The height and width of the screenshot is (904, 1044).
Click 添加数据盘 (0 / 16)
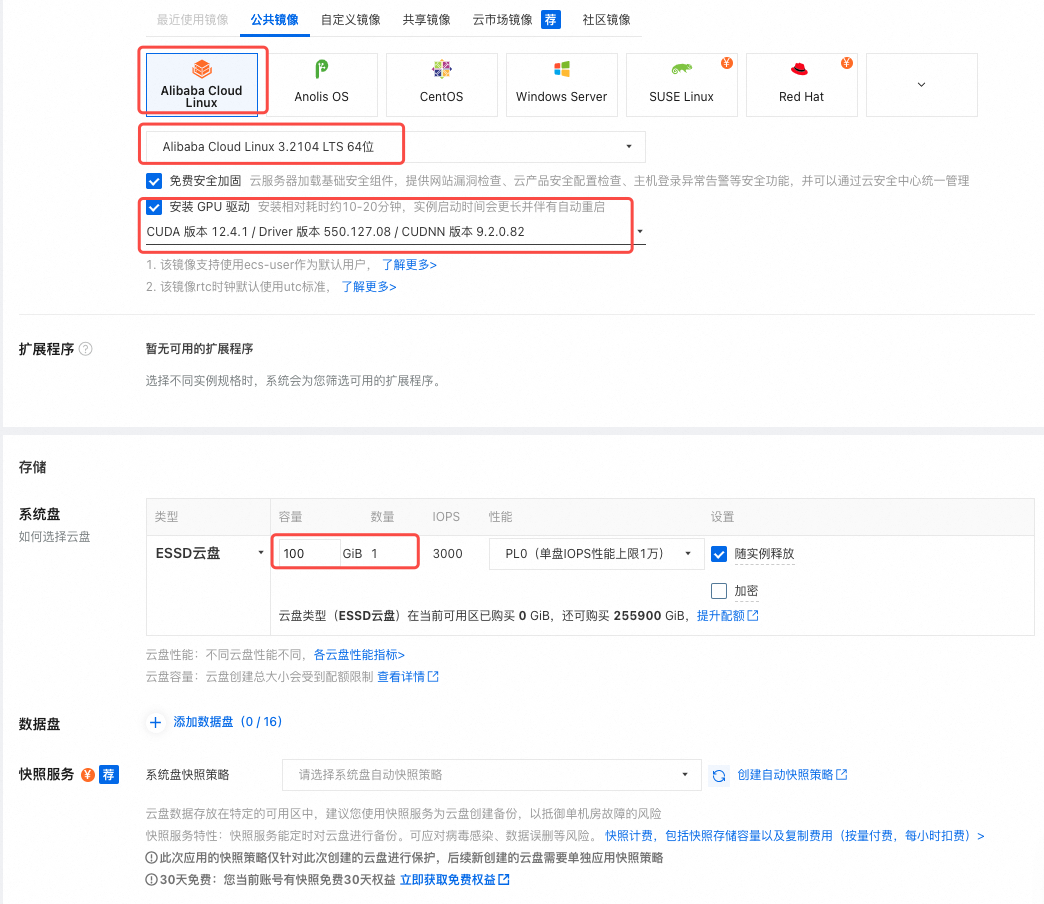[x=228, y=722]
